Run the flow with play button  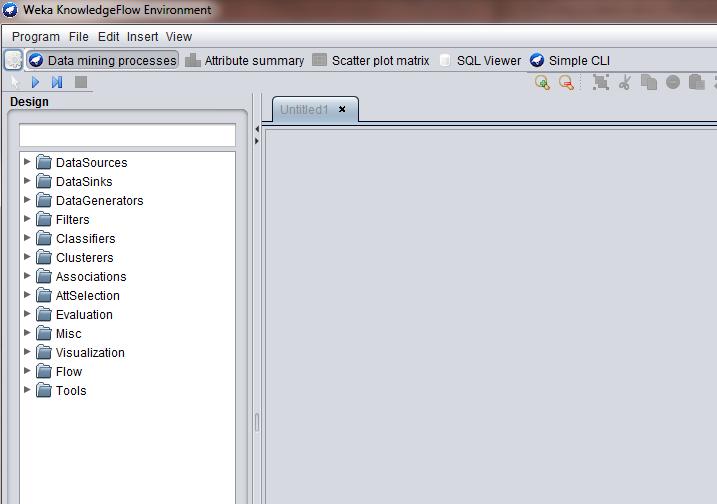35,82
